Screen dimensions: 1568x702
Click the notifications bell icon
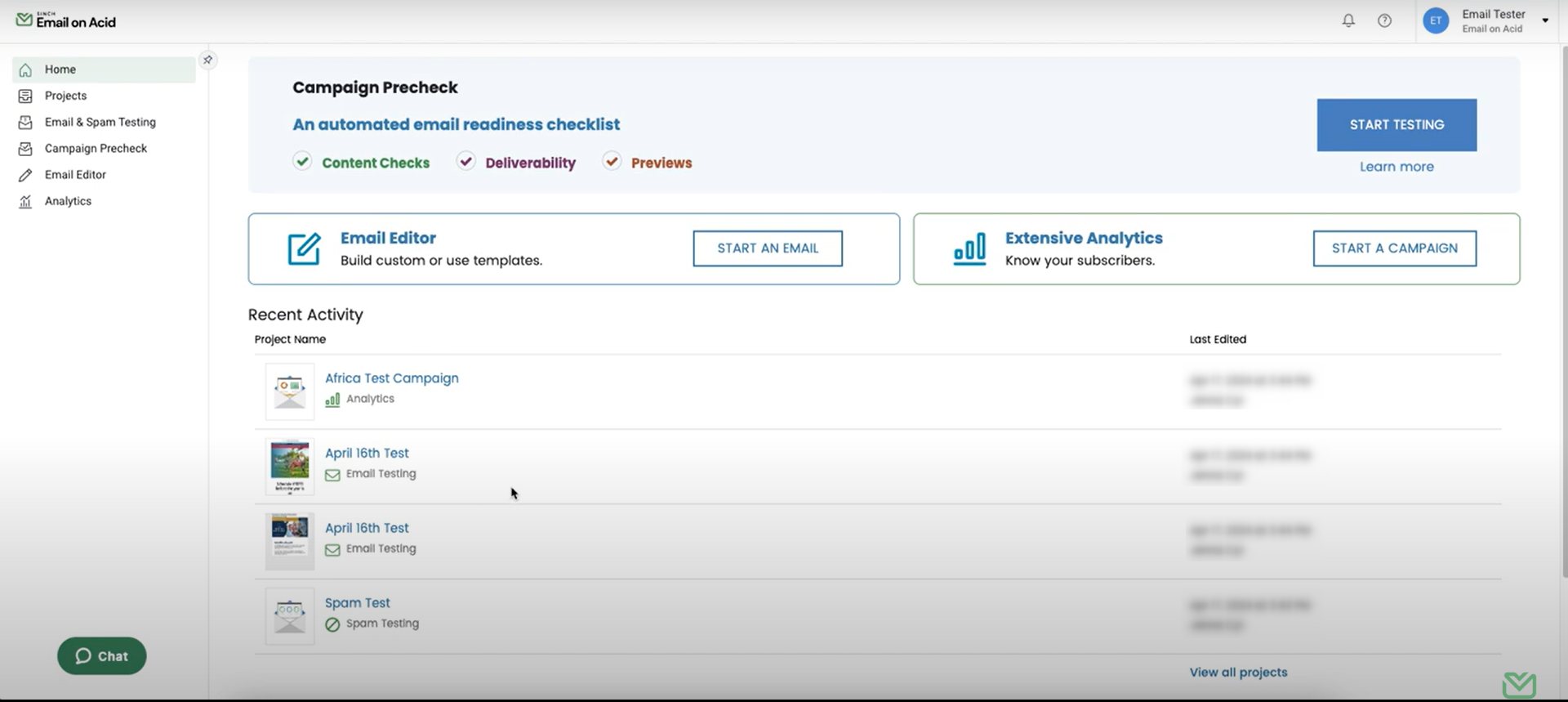pyautogui.click(x=1348, y=20)
